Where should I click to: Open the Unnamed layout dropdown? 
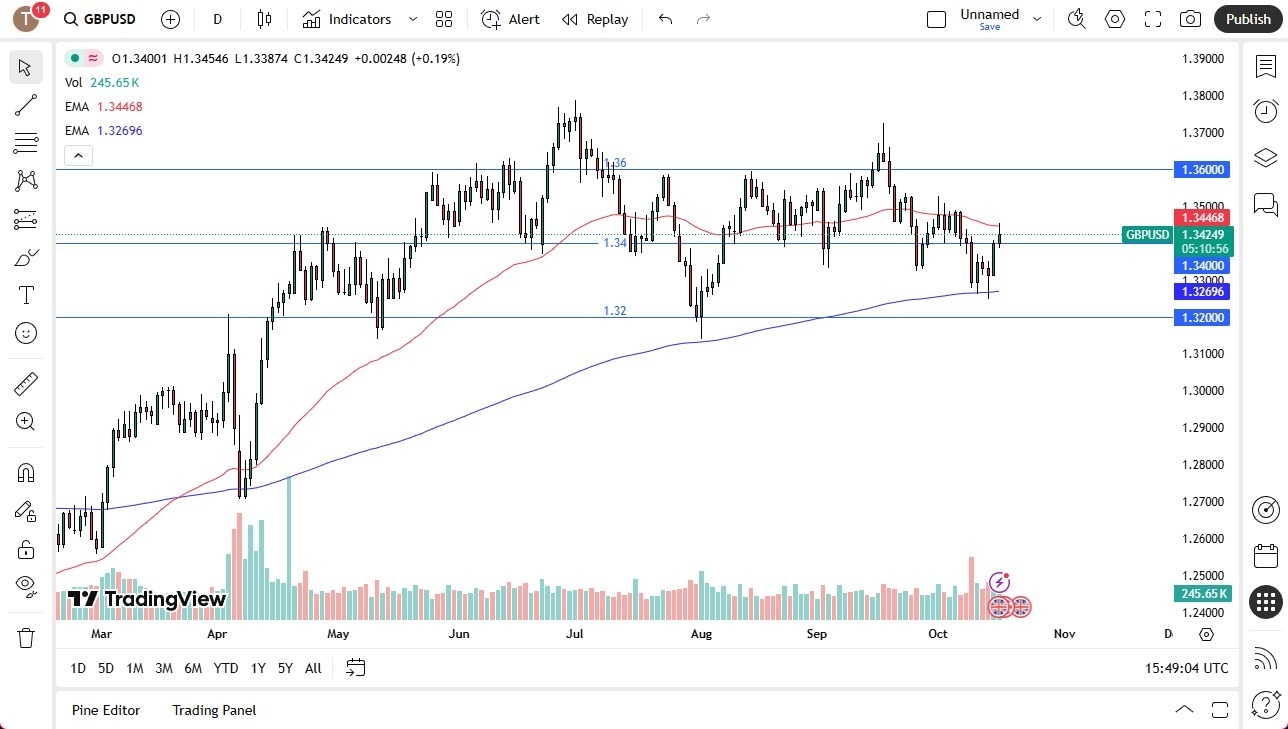1037,18
